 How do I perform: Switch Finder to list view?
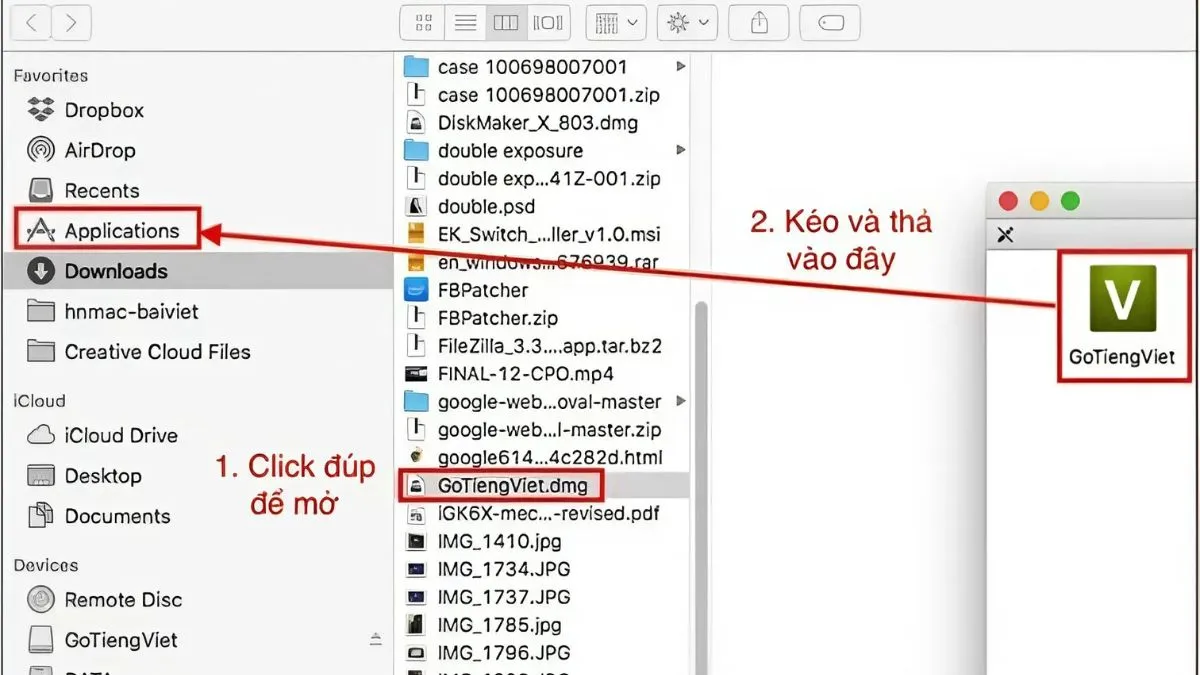pyautogui.click(x=464, y=22)
